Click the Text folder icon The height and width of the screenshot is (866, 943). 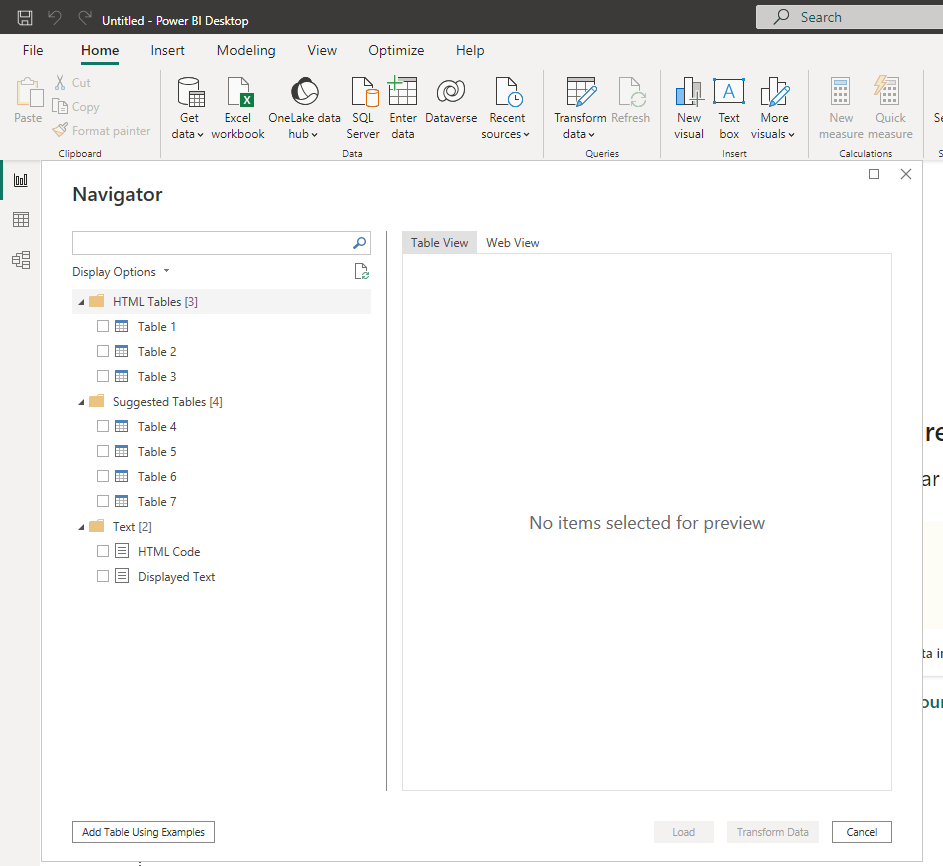[97, 526]
